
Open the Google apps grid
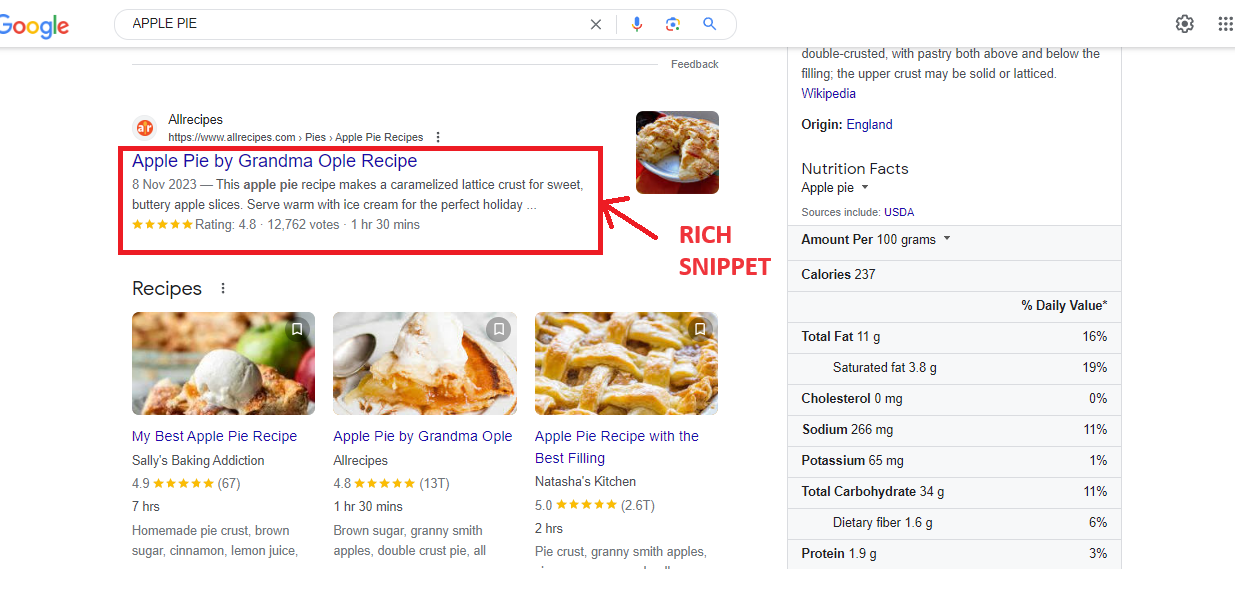tap(1225, 24)
